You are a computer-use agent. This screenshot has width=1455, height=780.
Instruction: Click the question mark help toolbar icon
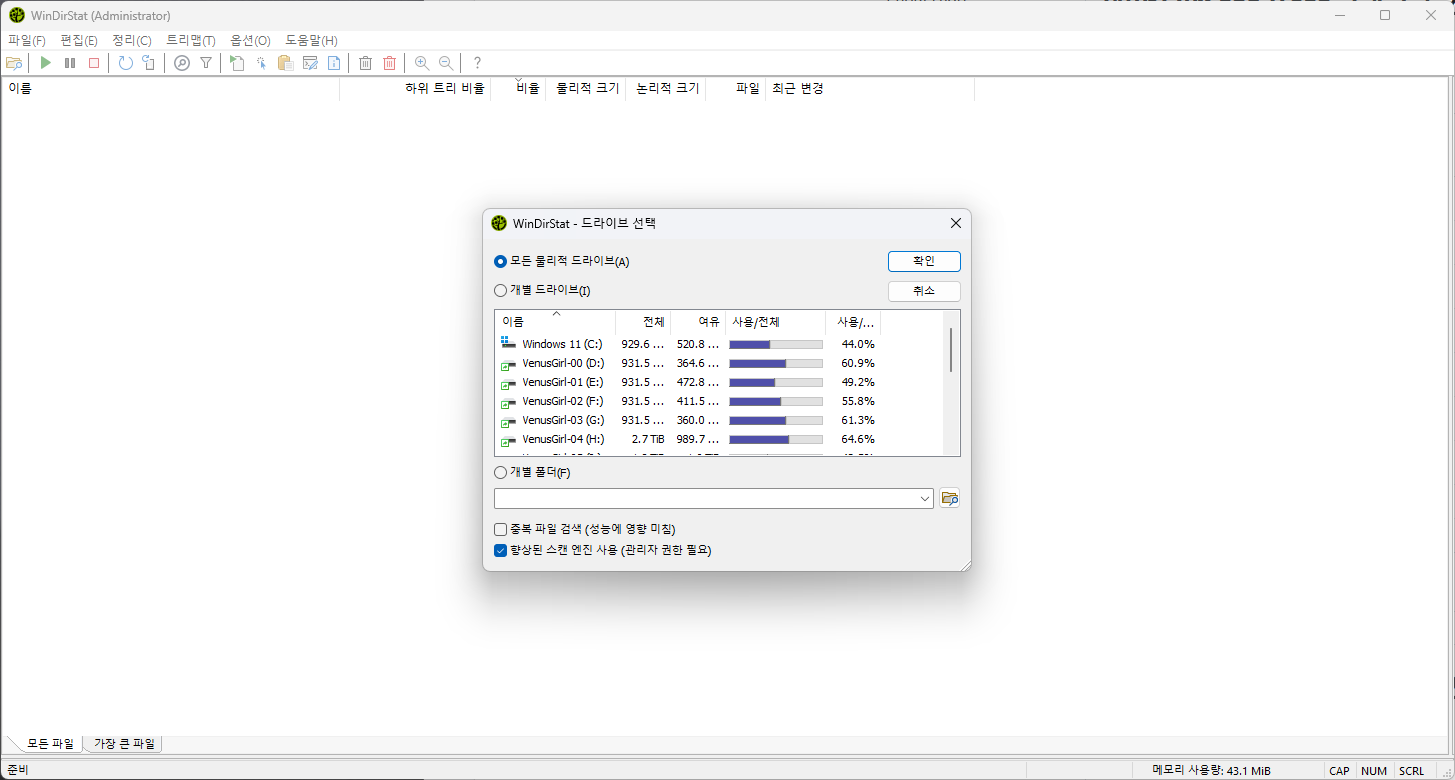click(x=477, y=63)
